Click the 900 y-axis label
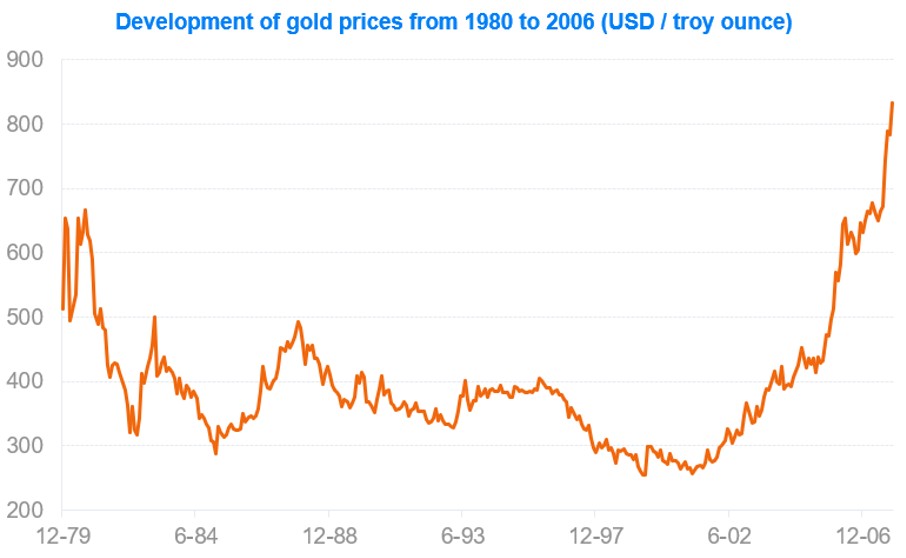The width and height of the screenshot is (906, 558). [x=25, y=60]
